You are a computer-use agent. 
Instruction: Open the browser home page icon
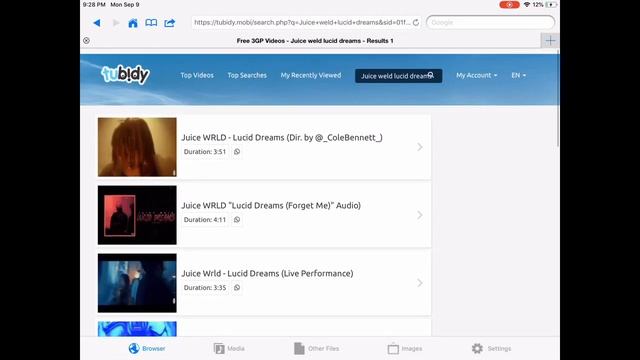click(x=133, y=23)
